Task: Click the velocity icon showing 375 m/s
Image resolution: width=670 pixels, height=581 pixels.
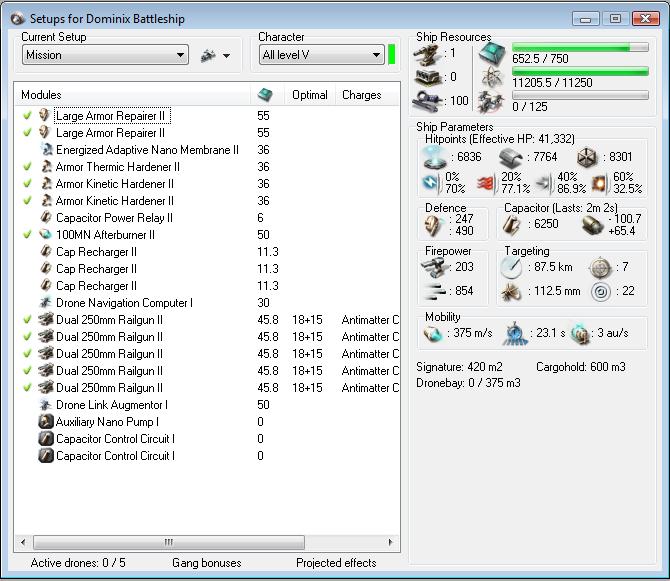Action: point(433,333)
